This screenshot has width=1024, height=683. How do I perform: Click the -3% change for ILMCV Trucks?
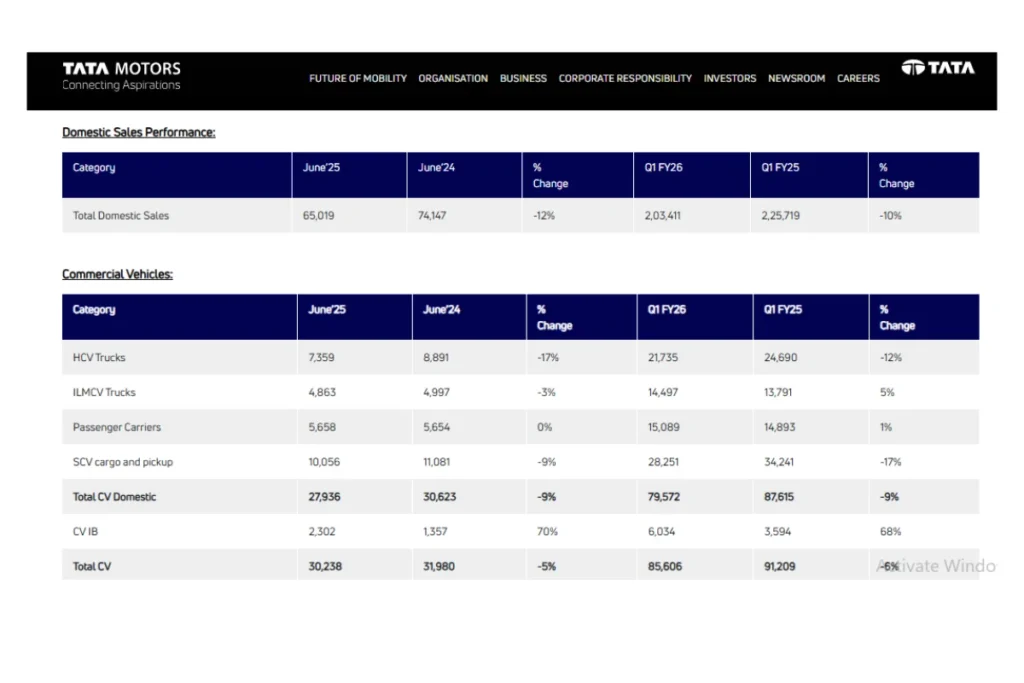click(546, 392)
